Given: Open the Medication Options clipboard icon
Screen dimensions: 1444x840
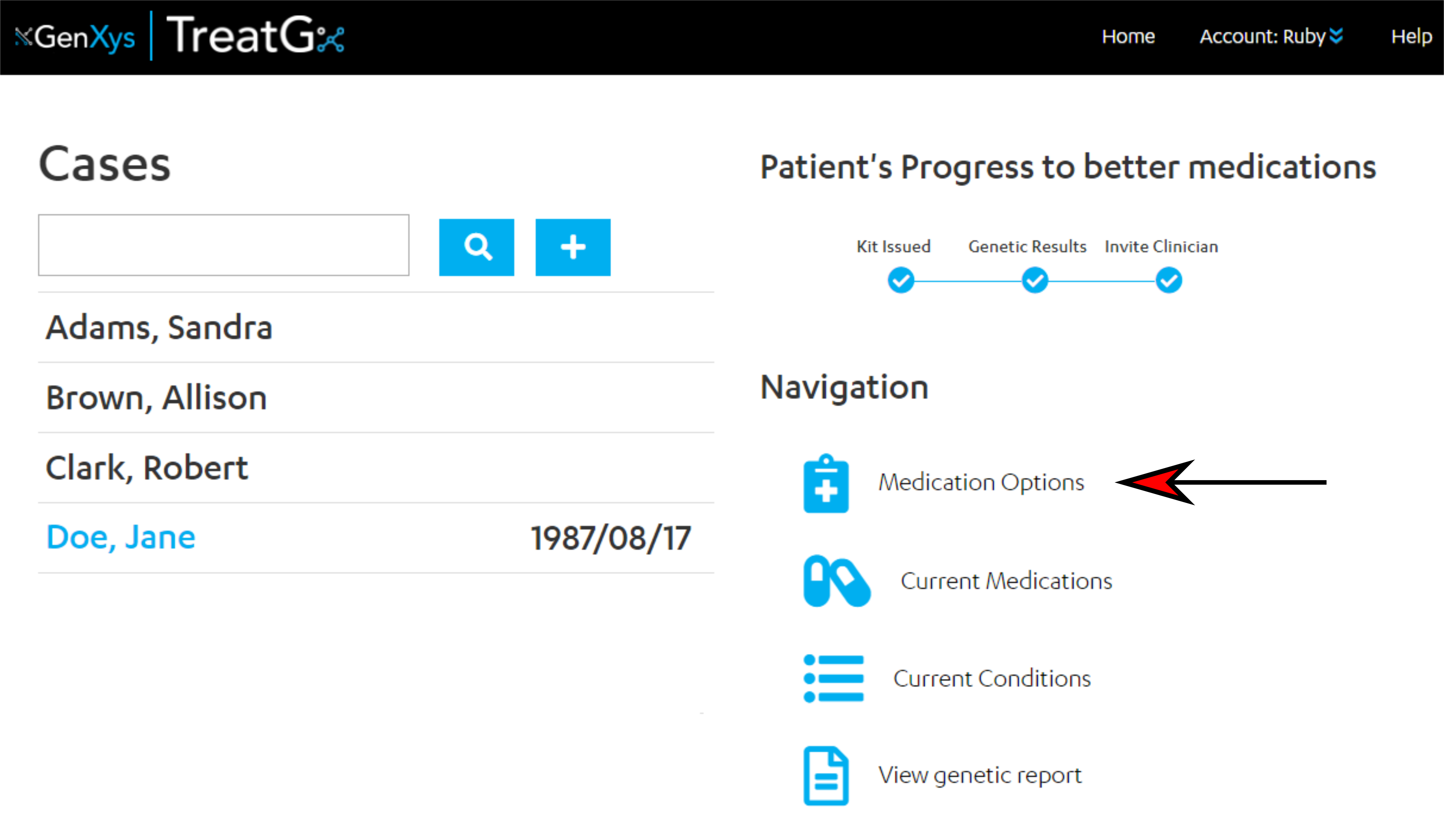Looking at the screenshot, I should (826, 483).
